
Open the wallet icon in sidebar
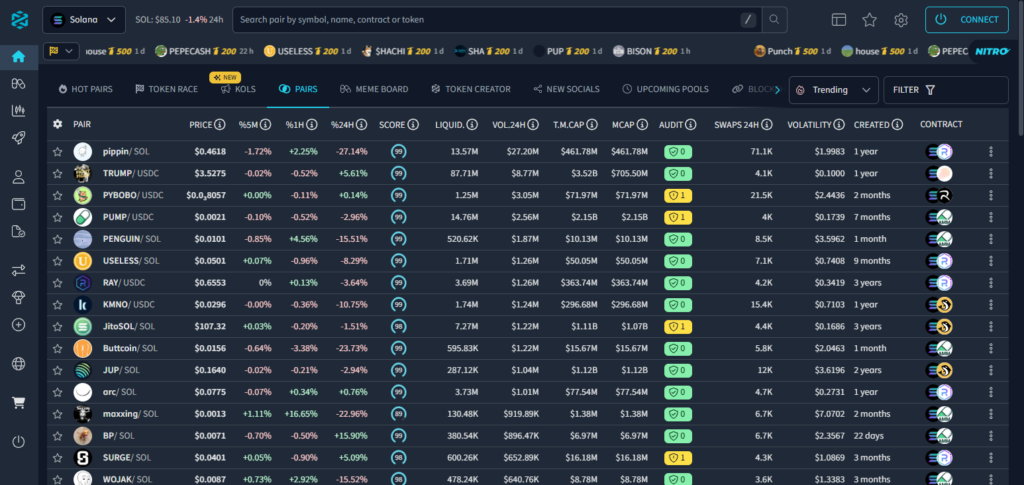tap(18, 204)
